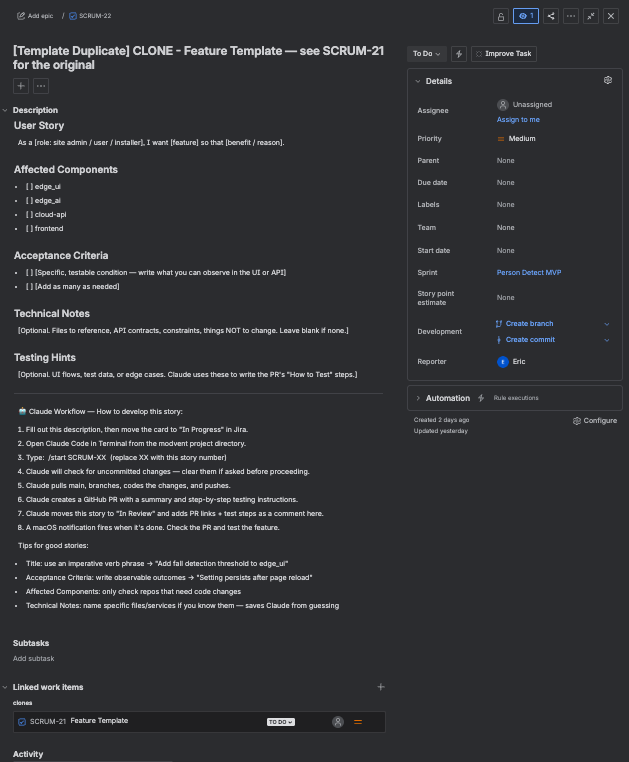Click the Assign to me link
Viewport: 629px width, 762px height.
pos(518,119)
